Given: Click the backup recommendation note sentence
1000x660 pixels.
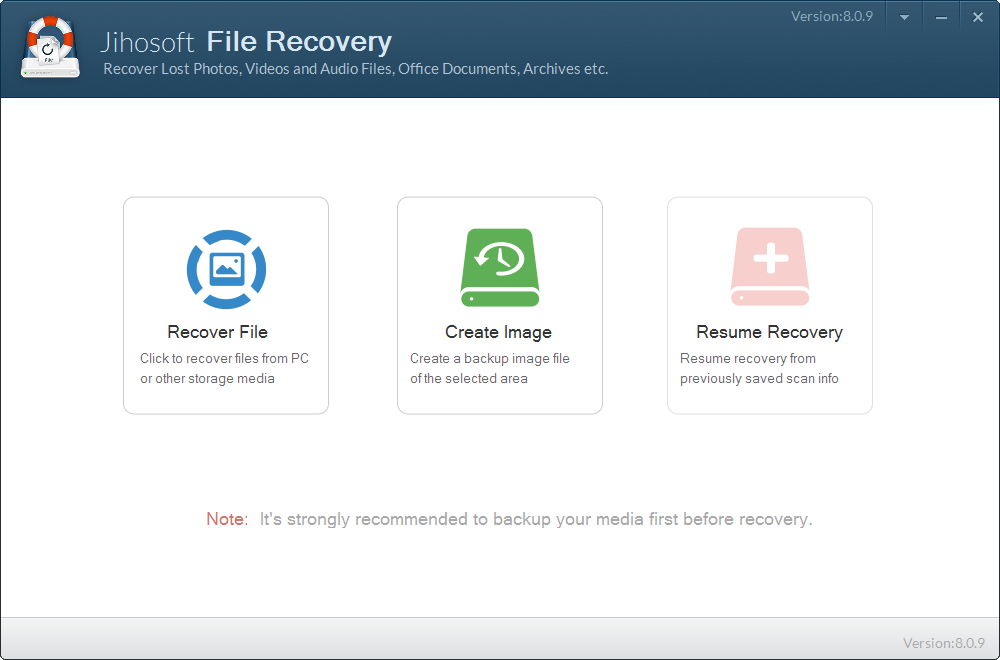Looking at the screenshot, I should [x=536, y=520].
